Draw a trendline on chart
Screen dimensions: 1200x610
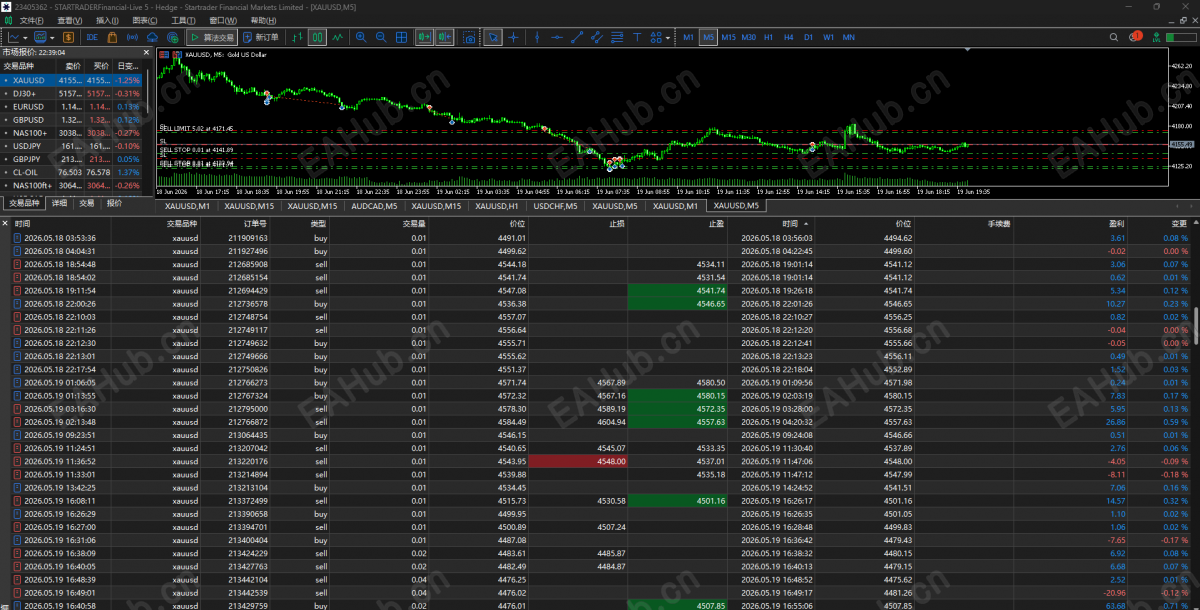coord(577,37)
